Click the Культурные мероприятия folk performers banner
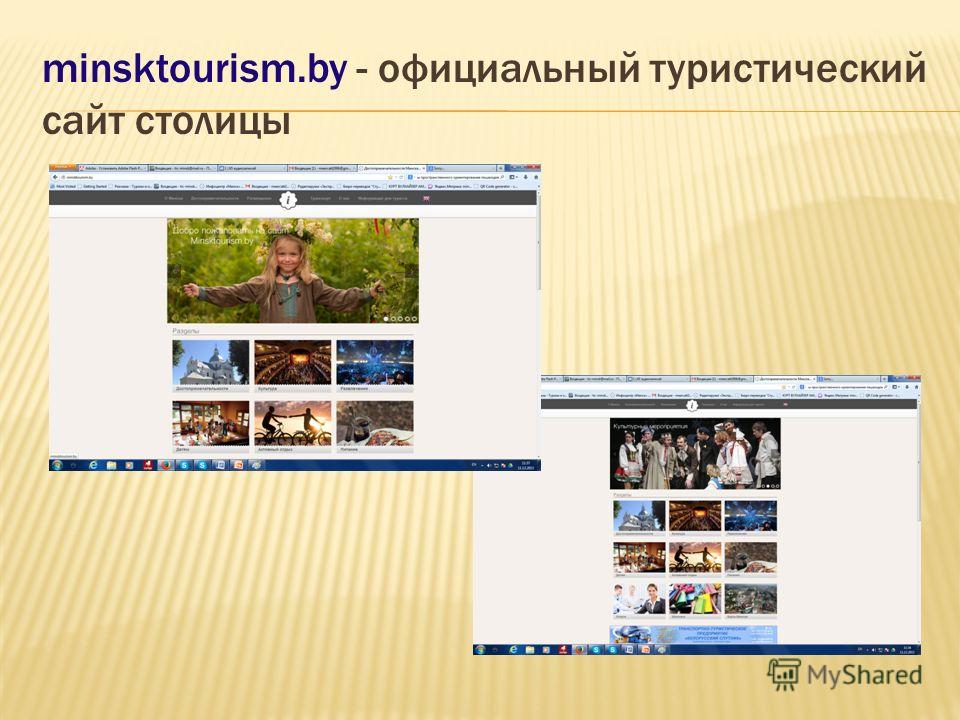The width and height of the screenshot is (960, 720). click(x=695, y=453)
